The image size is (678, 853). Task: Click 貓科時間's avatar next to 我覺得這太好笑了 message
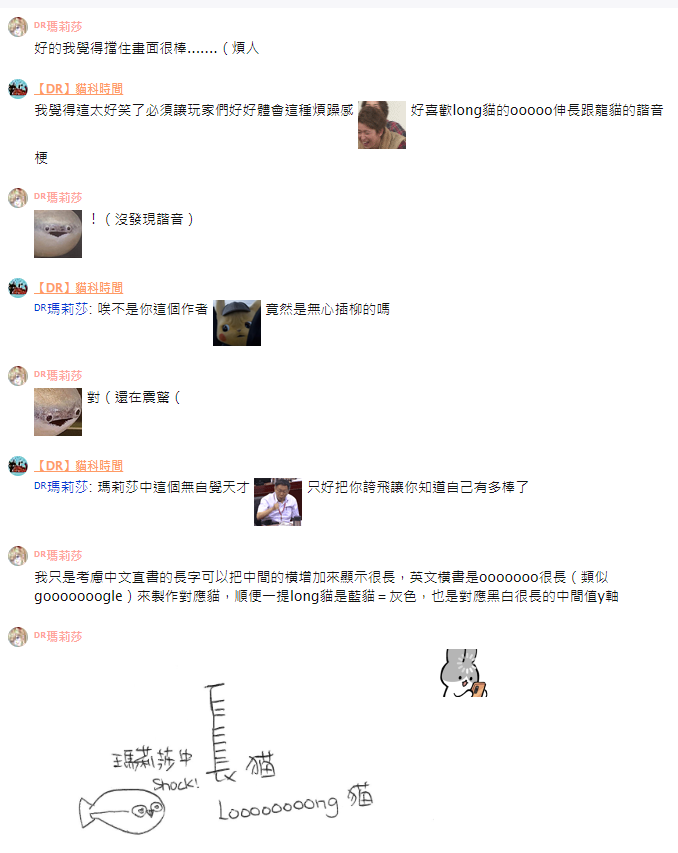[18, 89]
